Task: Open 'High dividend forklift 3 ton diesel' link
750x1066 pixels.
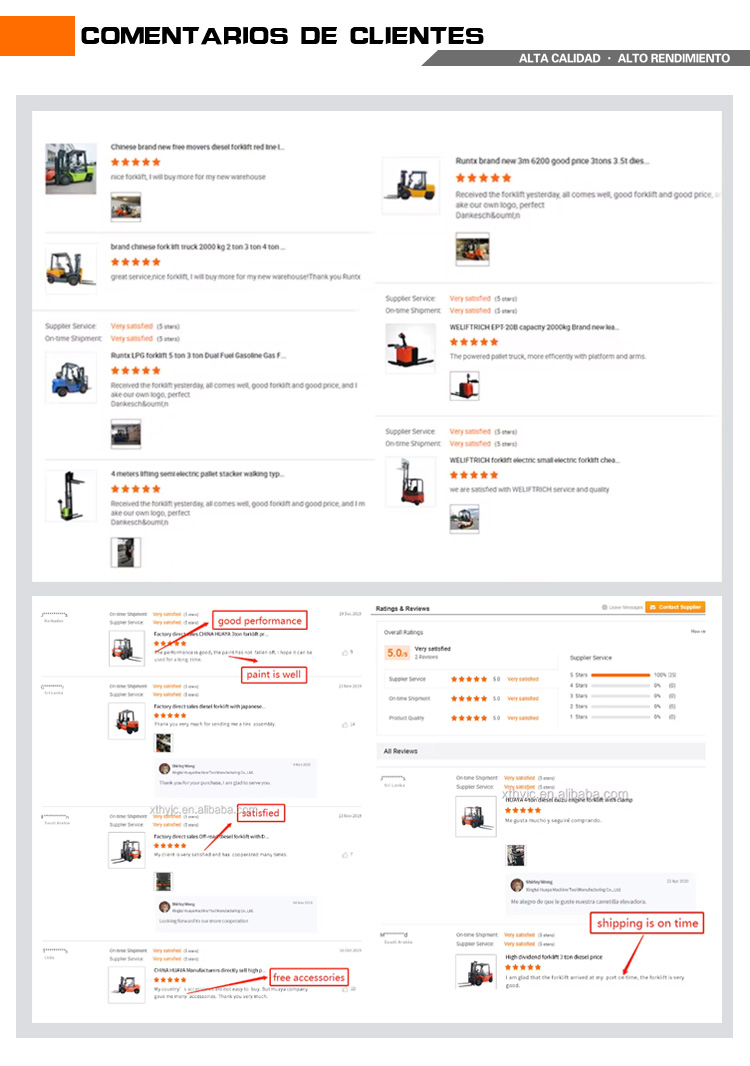Action: click(553, 957)
